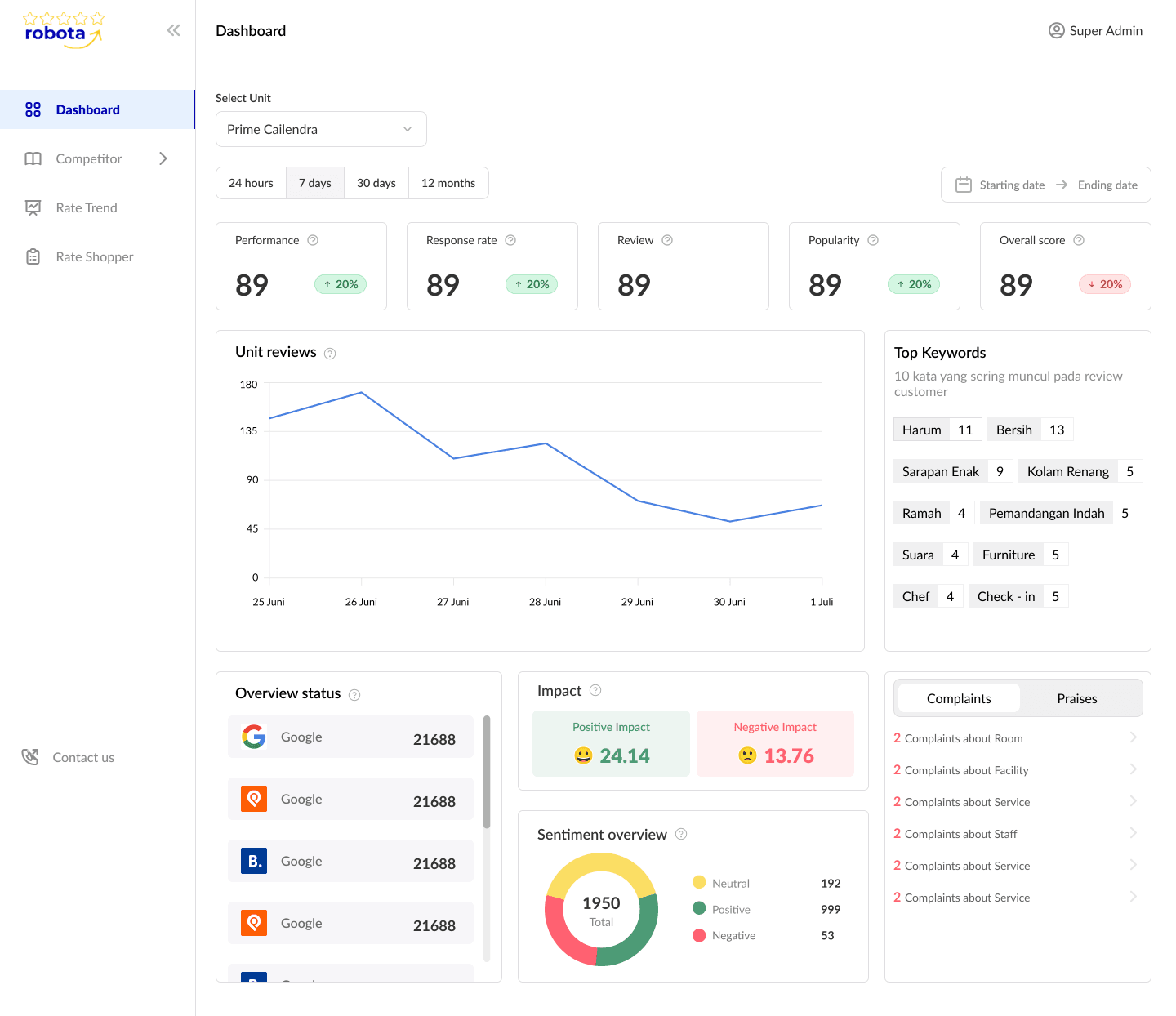Choose the 12 months time range
1176x1016 pixels.
pyautogui.click(x=448, y=183)
